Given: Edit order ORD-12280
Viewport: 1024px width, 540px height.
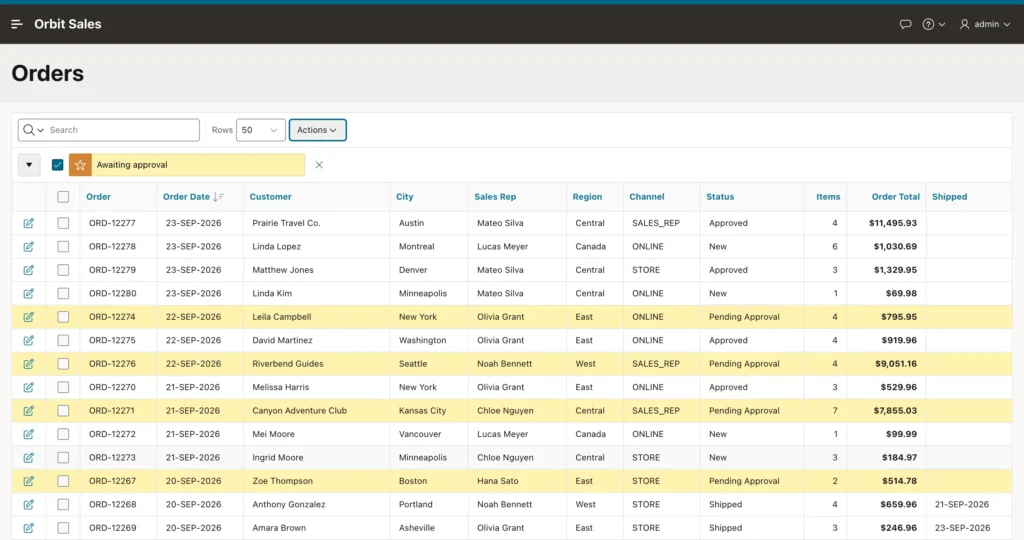Looking at the screenshot, I should [x=29, y=294].
